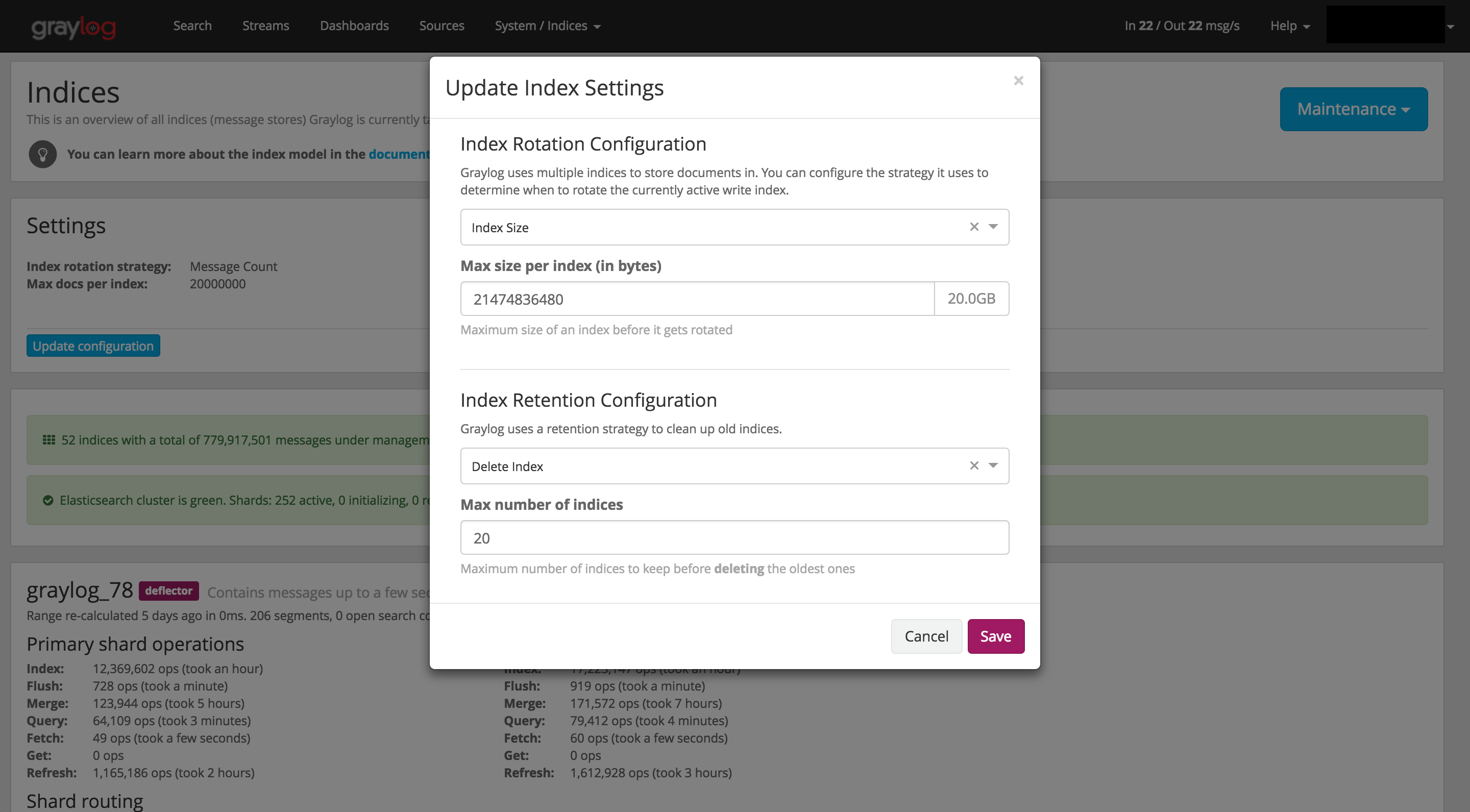Click the lightbulb hint icon
1470x812 pixels.
(x=42, y=154)
